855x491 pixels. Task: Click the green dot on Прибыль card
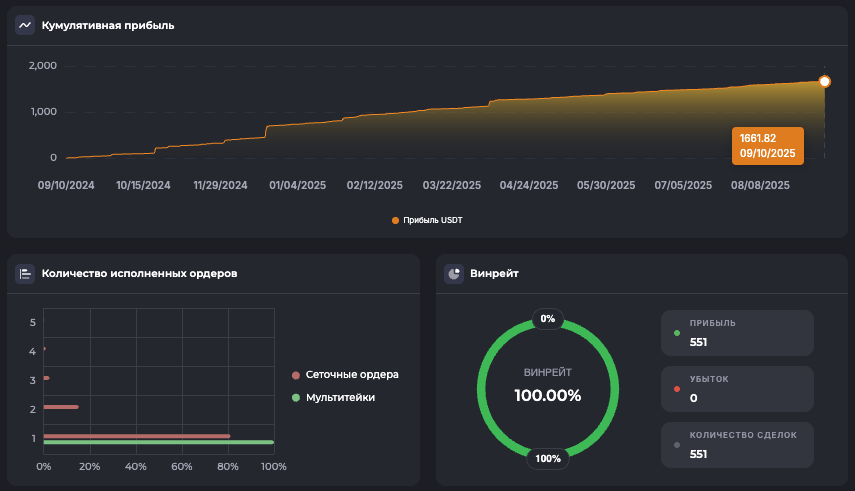tap(677, 333)
